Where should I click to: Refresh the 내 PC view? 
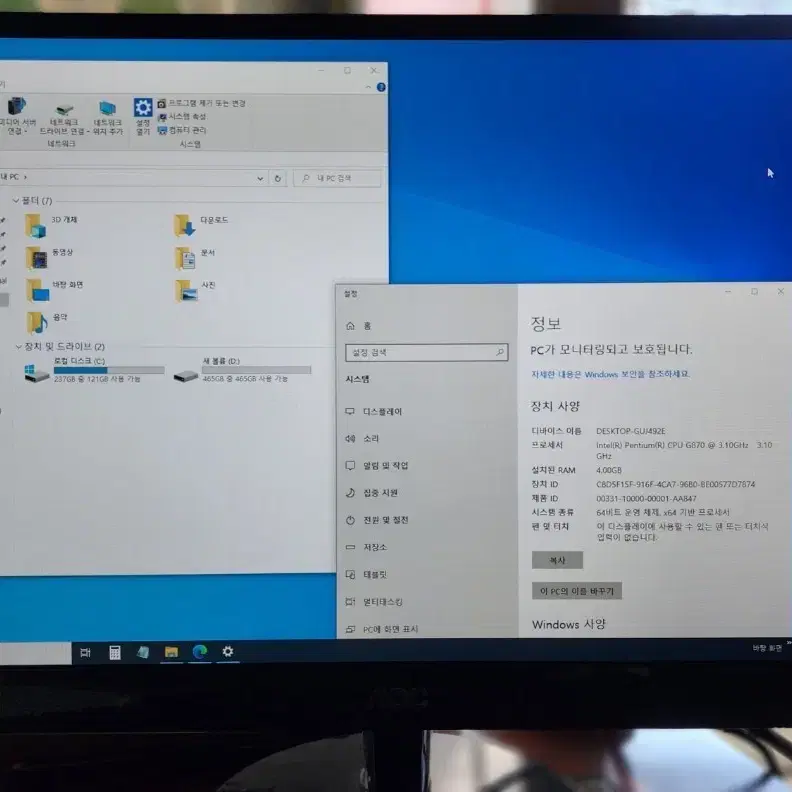(x=277, y=178)
